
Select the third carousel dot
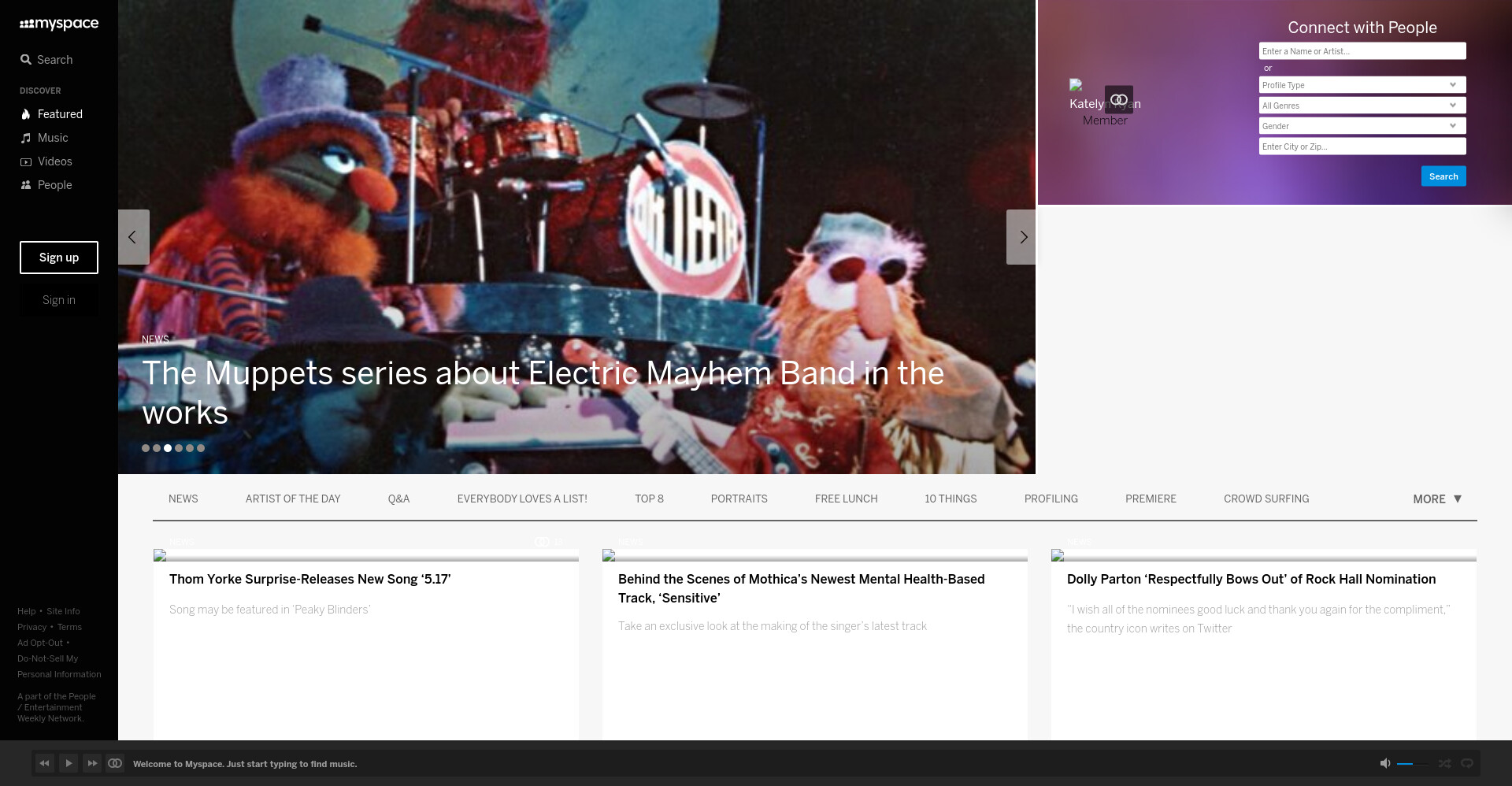point(168,448)
